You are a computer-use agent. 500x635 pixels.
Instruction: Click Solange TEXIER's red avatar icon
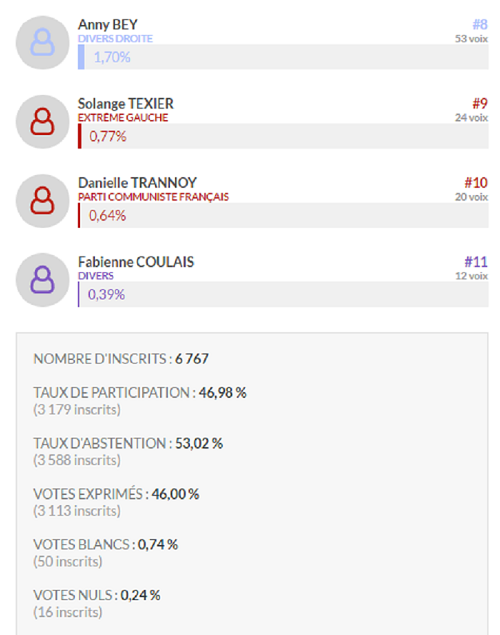pos(43,121)
